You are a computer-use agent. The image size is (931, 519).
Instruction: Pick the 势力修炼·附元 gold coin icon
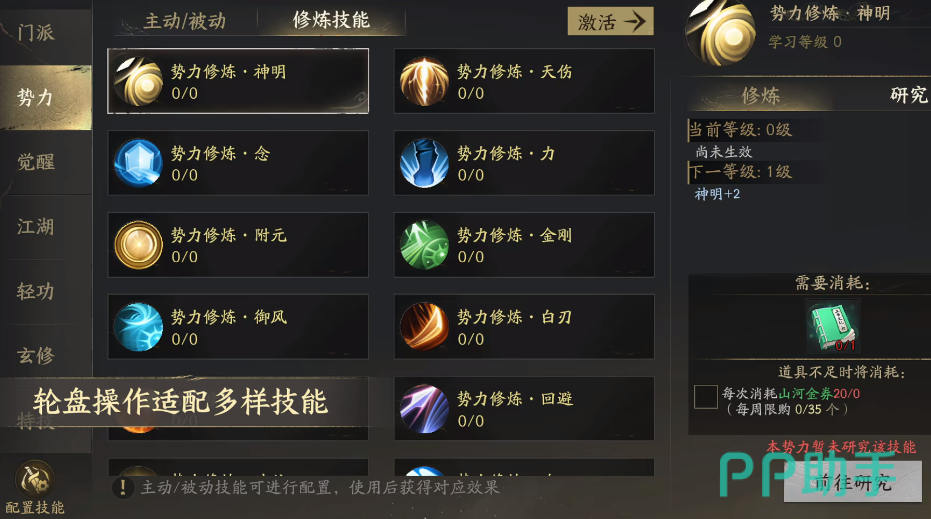point(138,245)
